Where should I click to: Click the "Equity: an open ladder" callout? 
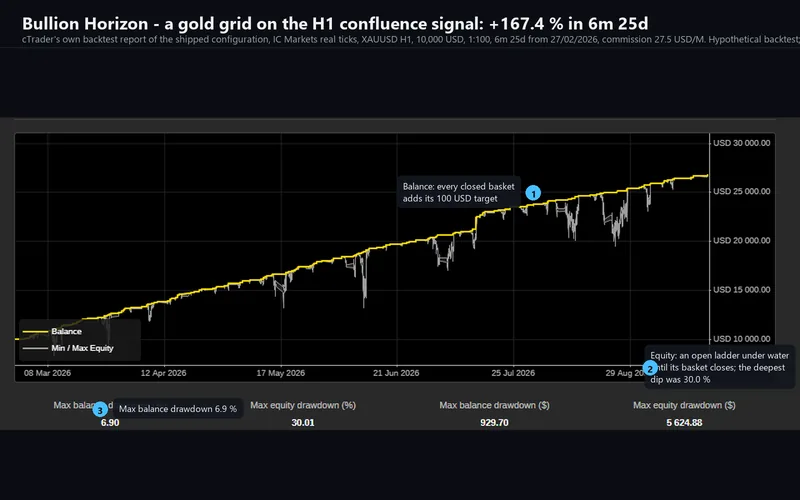coord(719,367)
